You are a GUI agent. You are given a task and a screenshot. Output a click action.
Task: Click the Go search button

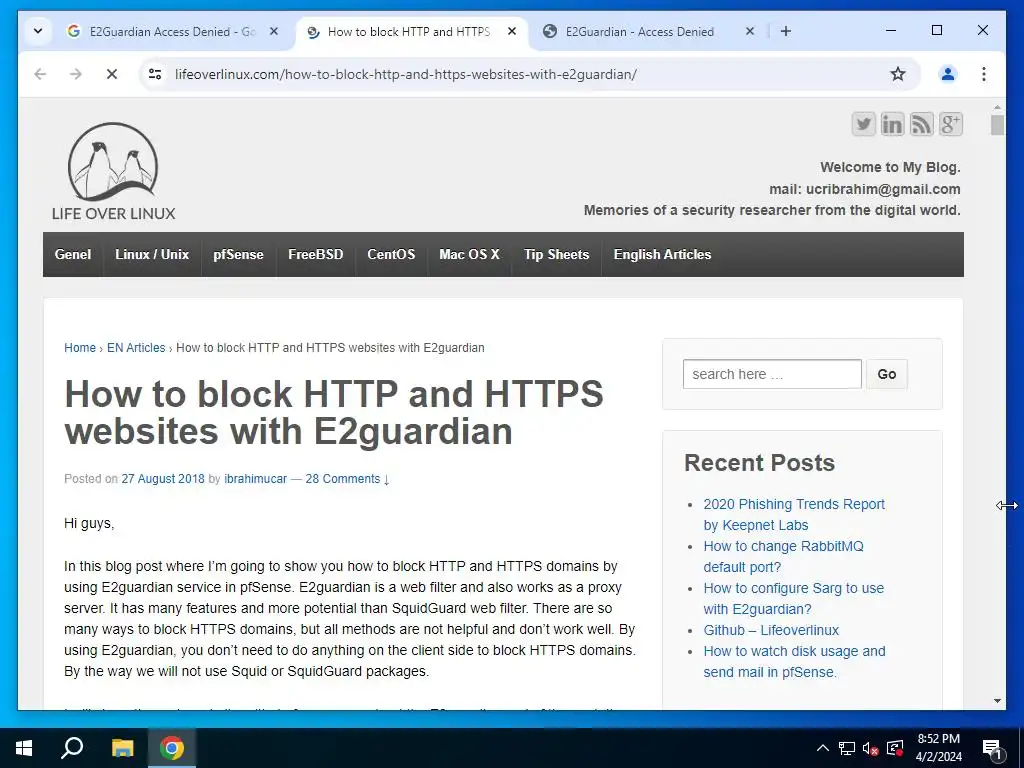(886, 374)
